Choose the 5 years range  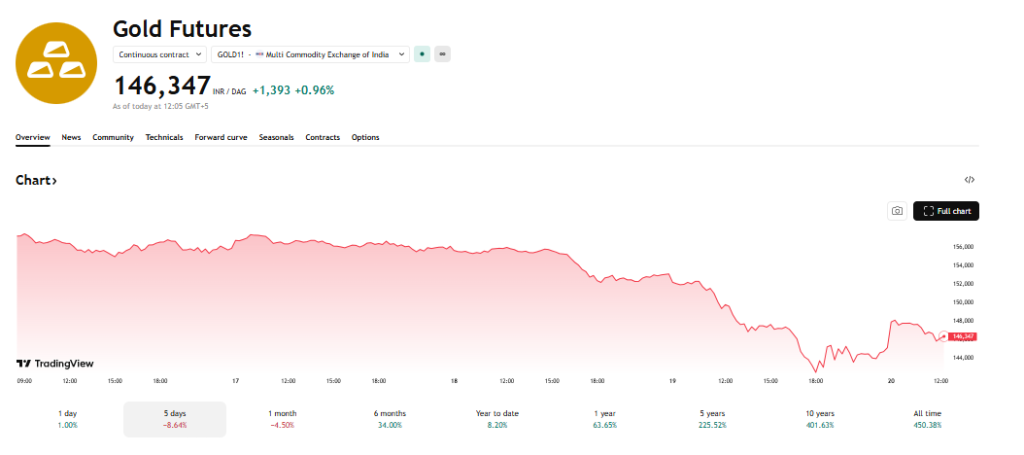(712, 419)
